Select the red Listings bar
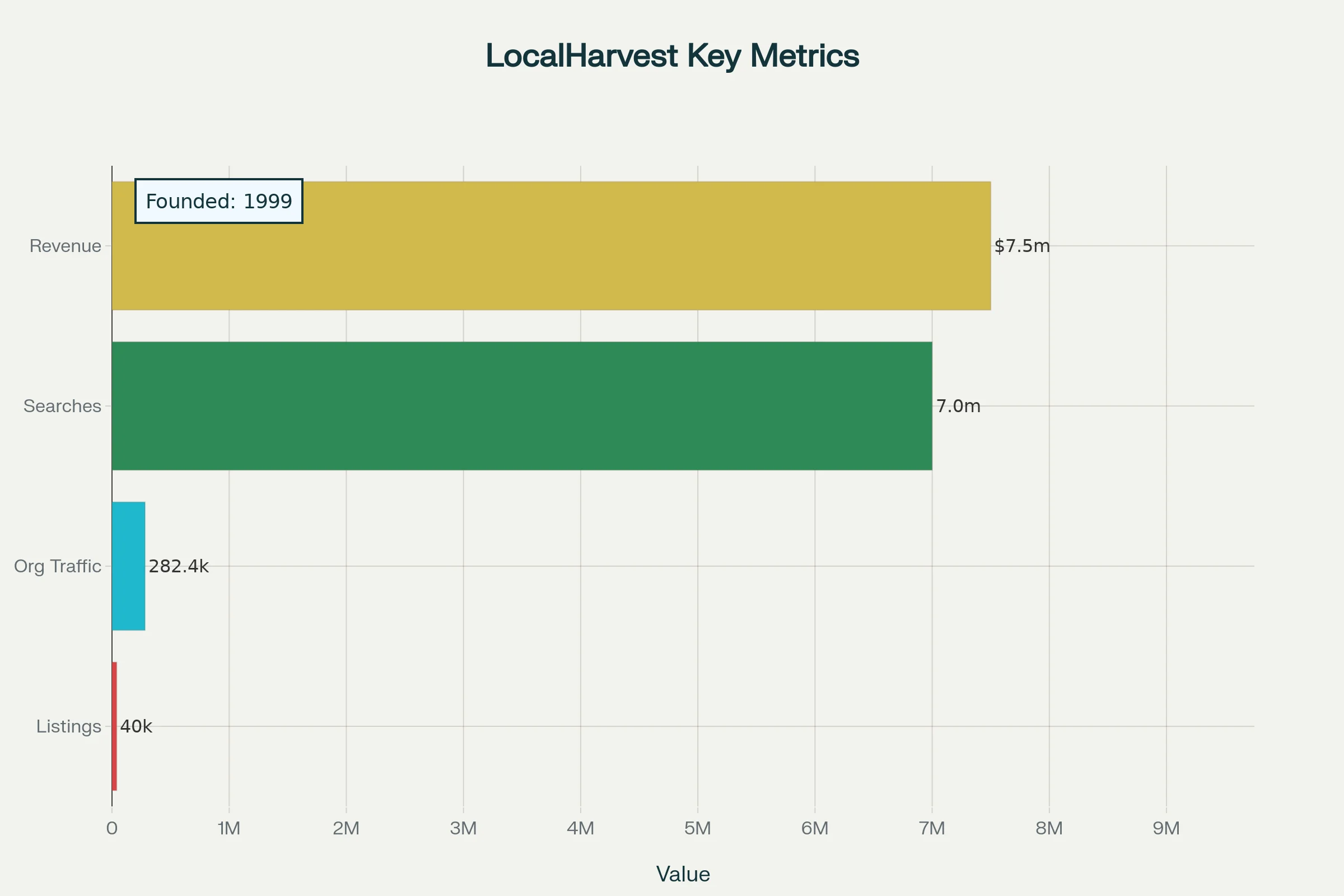 pyautogui.click(x=114, y=726)
